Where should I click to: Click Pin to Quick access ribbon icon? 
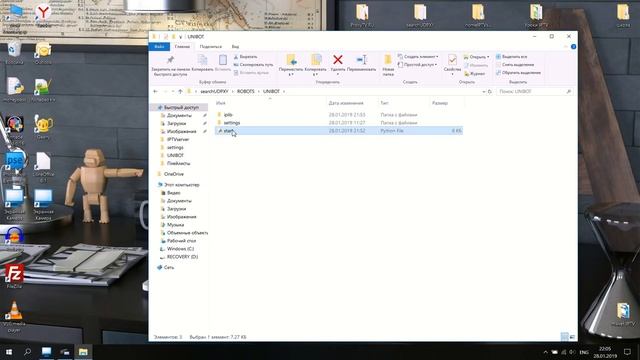click(171, 60)
